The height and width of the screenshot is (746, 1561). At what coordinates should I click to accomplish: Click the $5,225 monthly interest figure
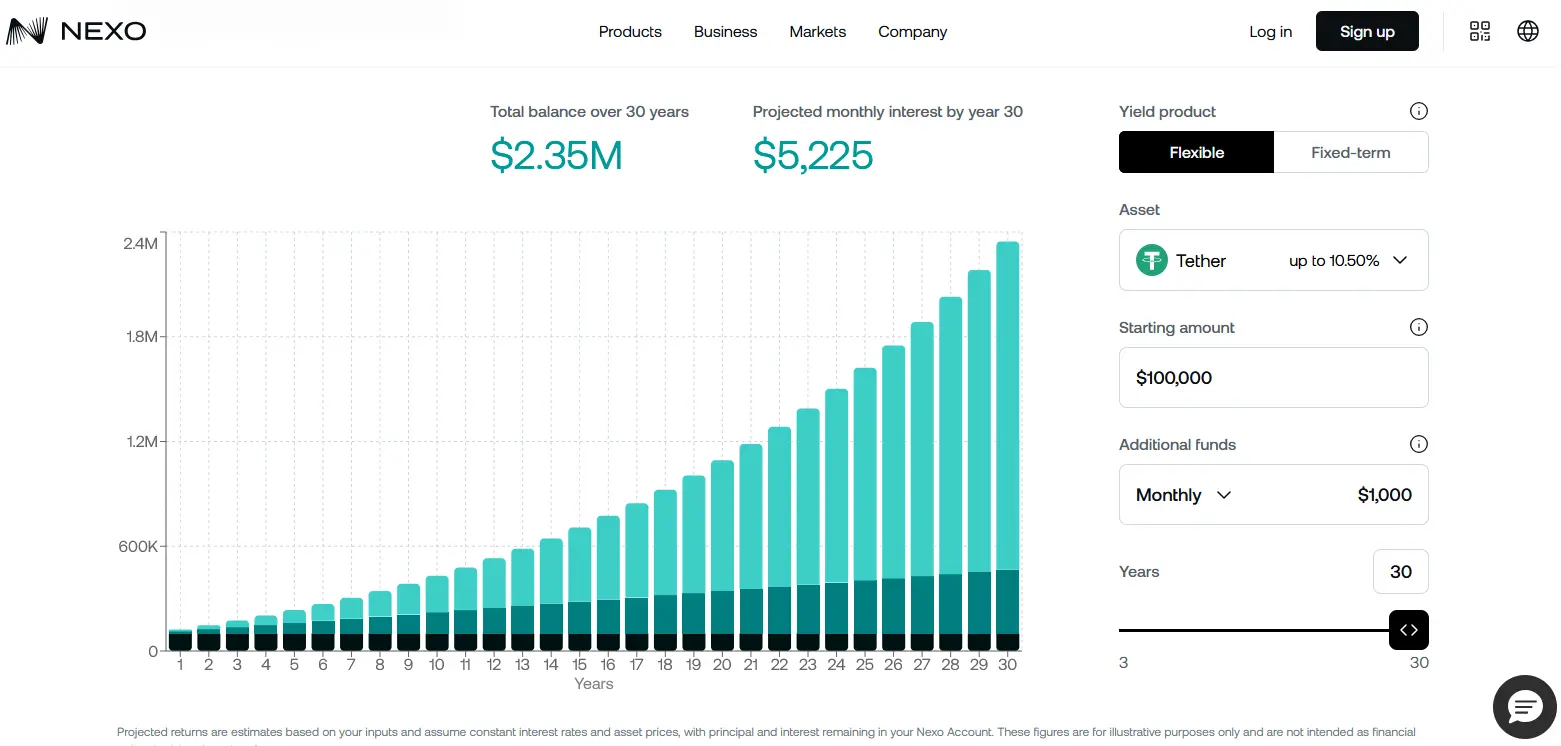[x=813, y=155]
